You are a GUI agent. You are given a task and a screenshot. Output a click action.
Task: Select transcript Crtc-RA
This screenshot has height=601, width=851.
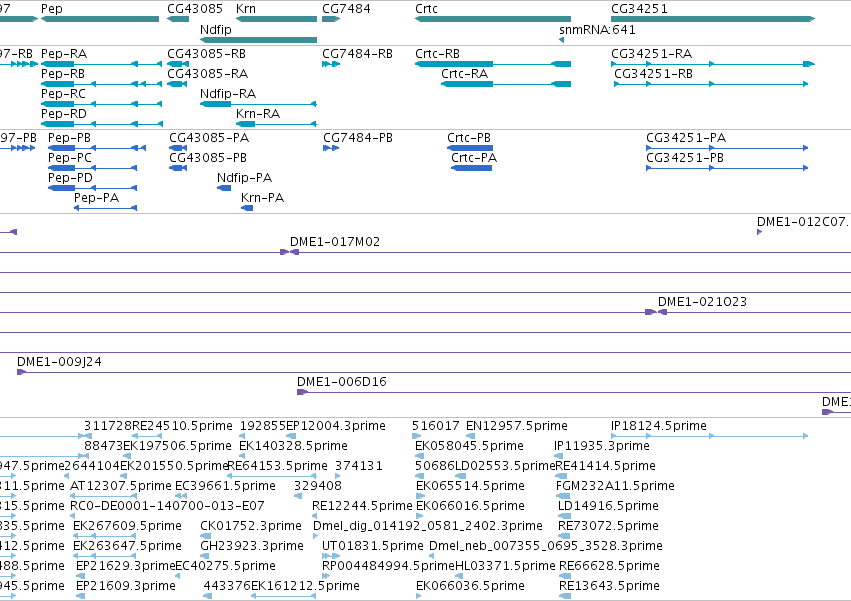(x=506, y=84)
